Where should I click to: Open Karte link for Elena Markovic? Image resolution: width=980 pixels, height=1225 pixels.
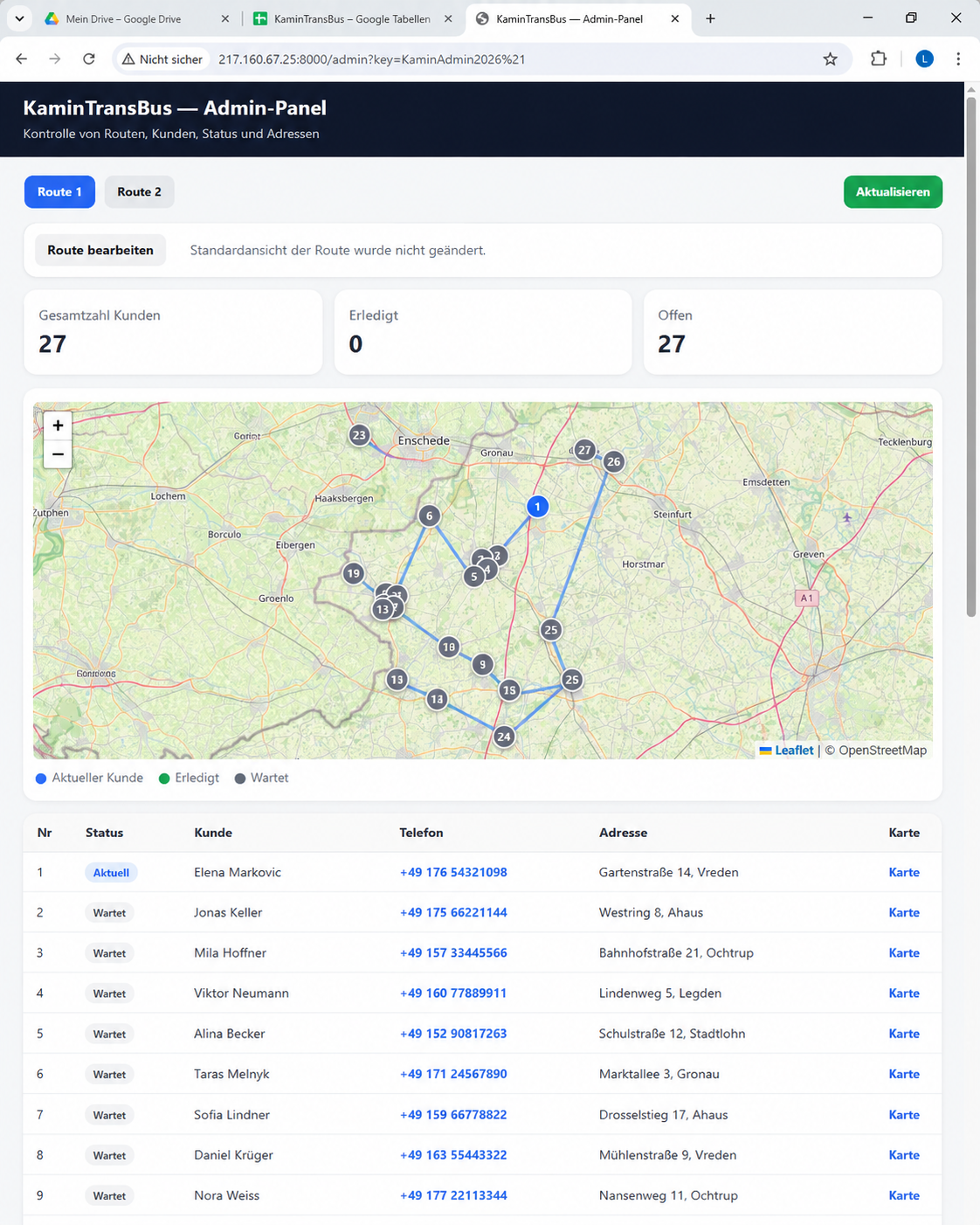pos(904,872)
